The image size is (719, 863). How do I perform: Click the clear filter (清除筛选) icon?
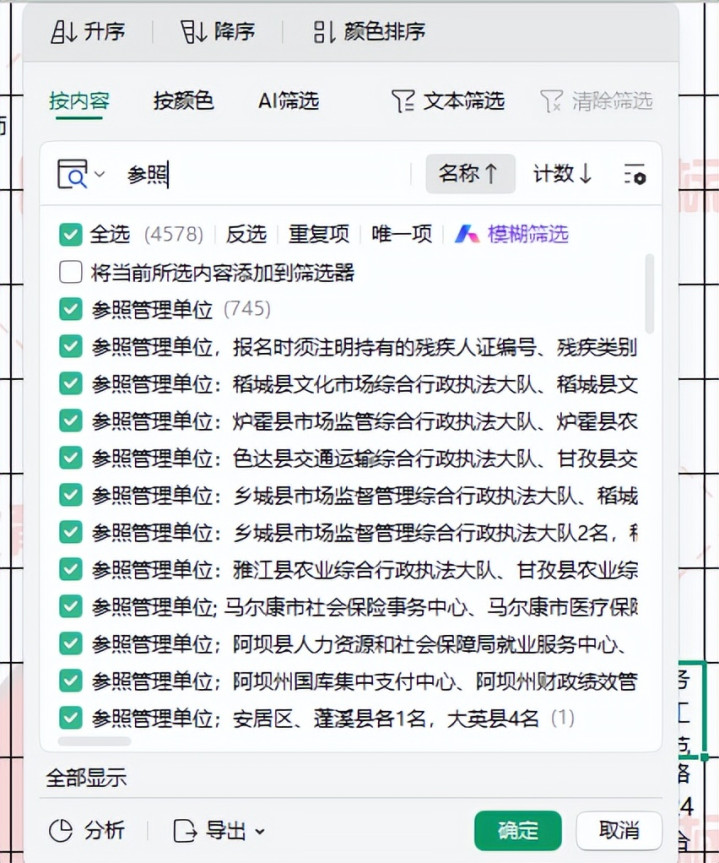click(x=551, y=101)
